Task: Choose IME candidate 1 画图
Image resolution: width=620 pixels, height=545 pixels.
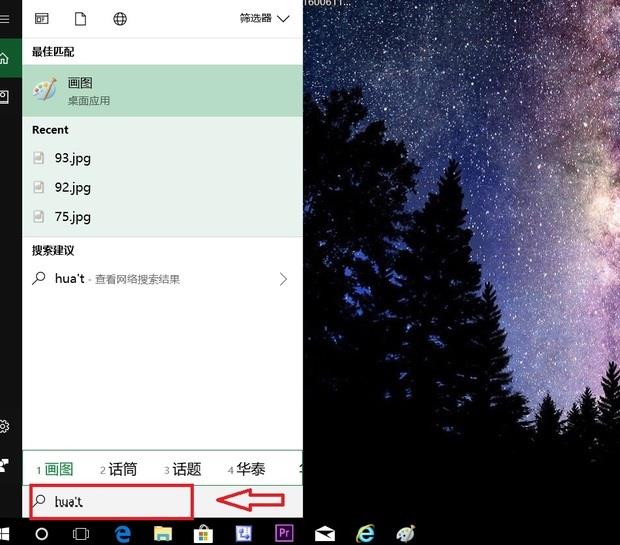Action: (x=56, y=469)
